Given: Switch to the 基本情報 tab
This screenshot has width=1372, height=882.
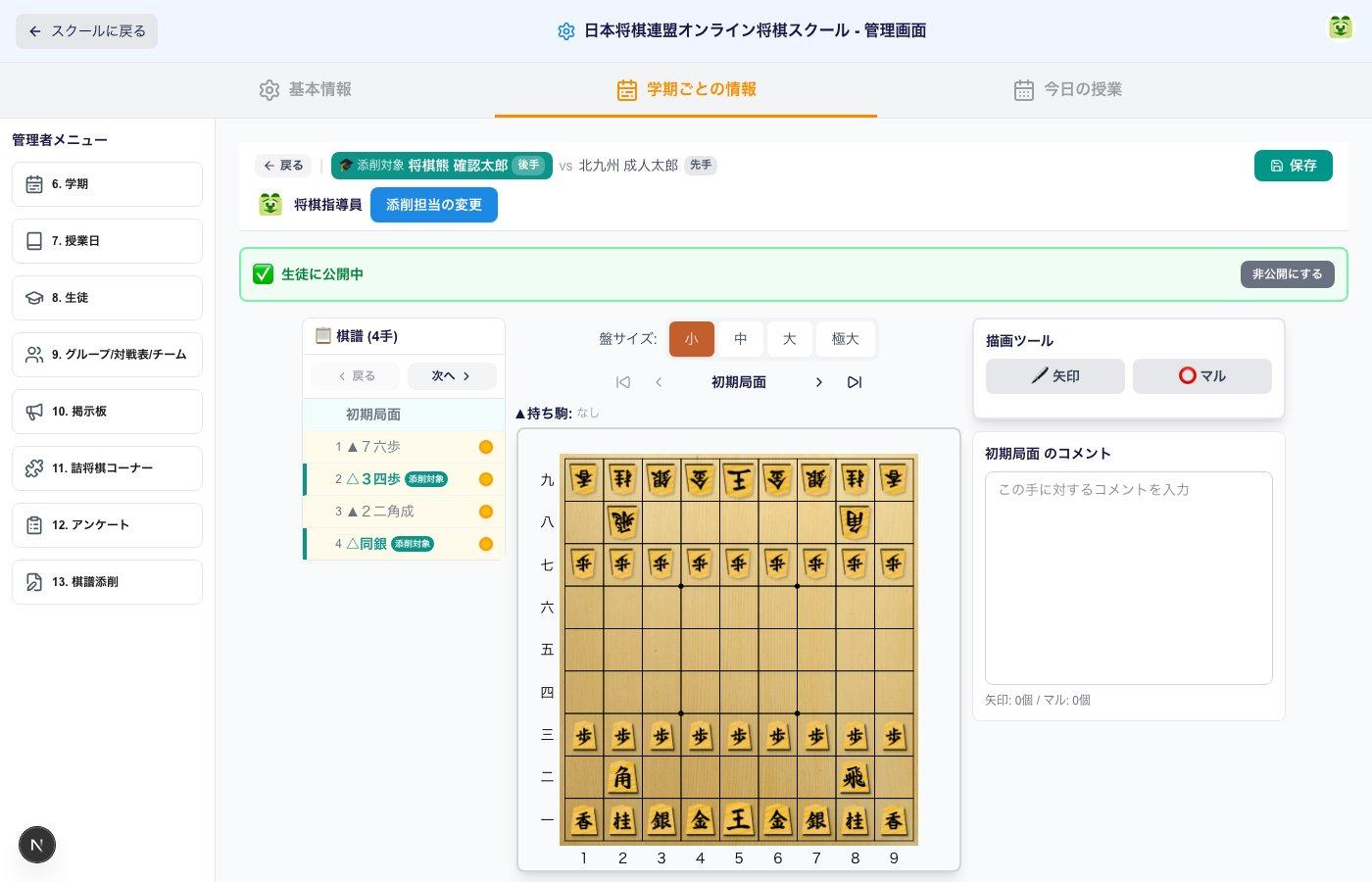Looking at the screenshot, I should (x=305, y=89).
